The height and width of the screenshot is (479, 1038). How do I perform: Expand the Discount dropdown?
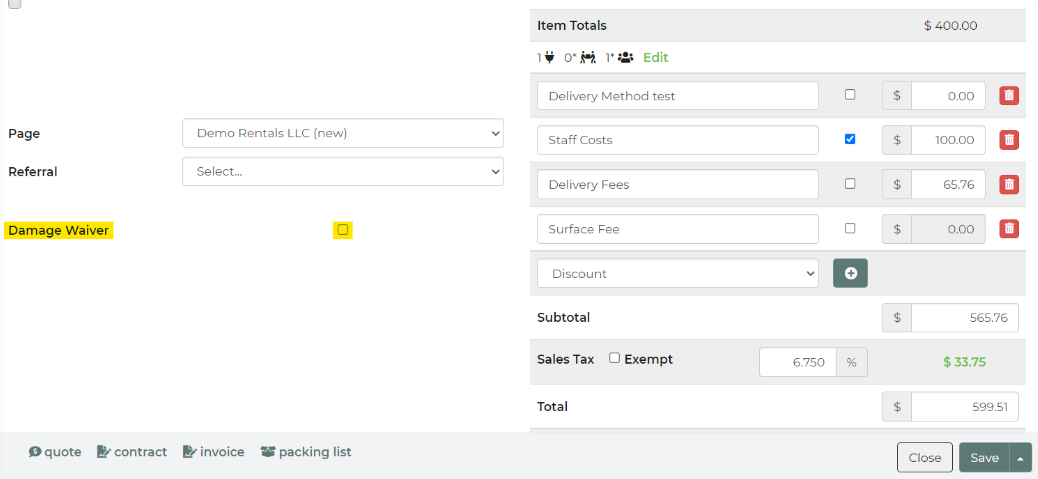(x=678, y=273)
